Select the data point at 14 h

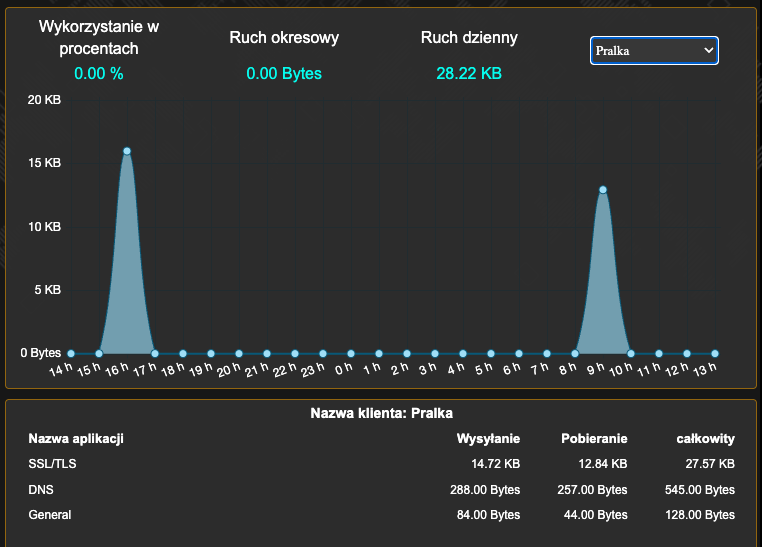(71, 353)
